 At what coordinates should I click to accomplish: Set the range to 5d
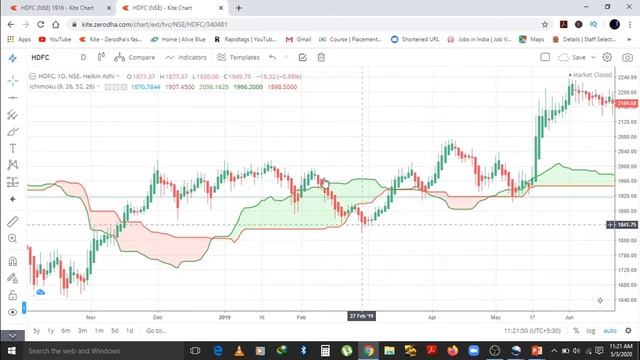(115, 331)
